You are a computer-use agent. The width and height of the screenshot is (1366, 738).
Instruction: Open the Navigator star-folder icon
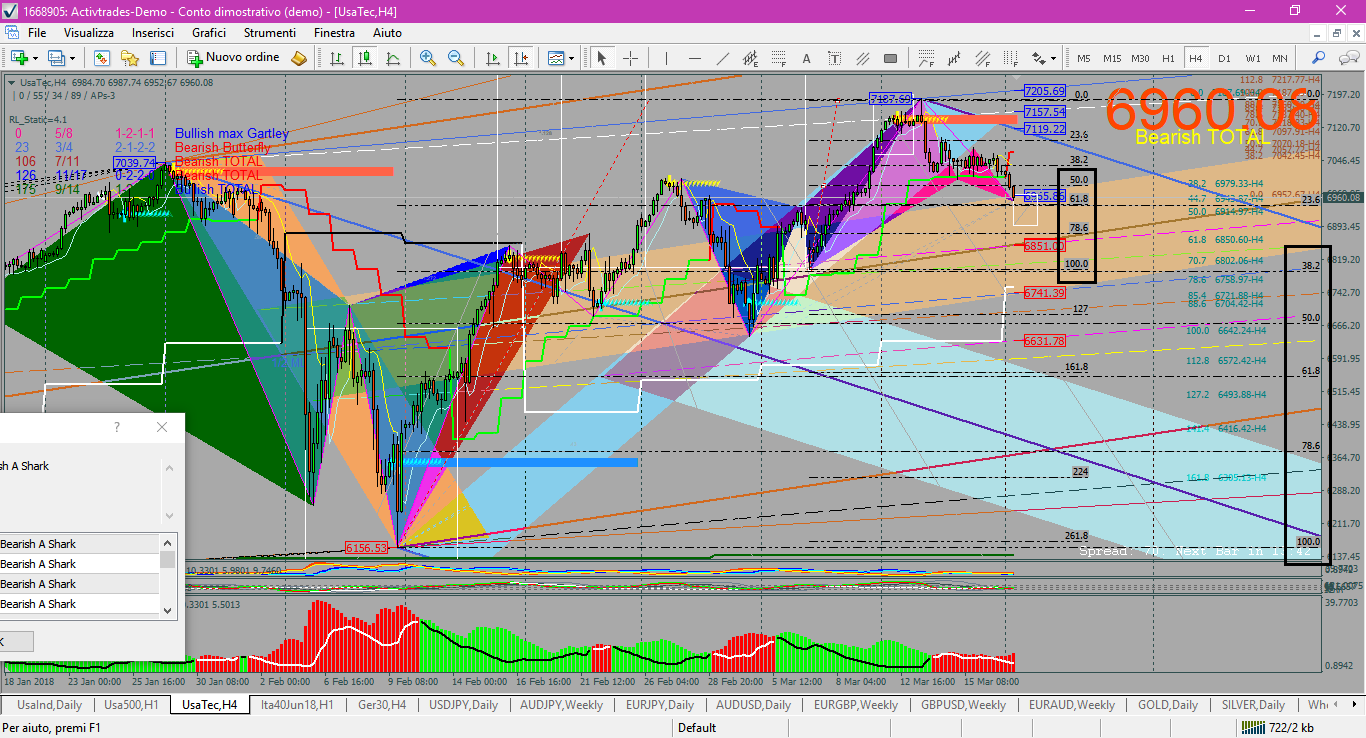(130, 58)
